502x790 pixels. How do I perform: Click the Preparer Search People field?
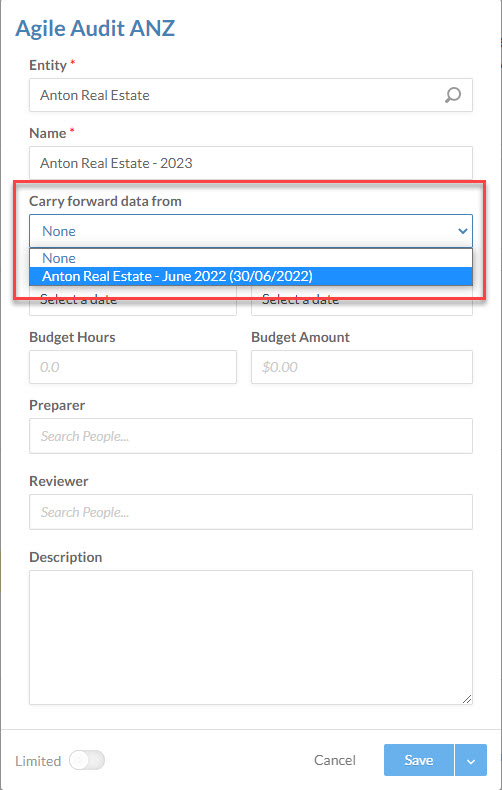pyautogui.click(x=251, y=436)
